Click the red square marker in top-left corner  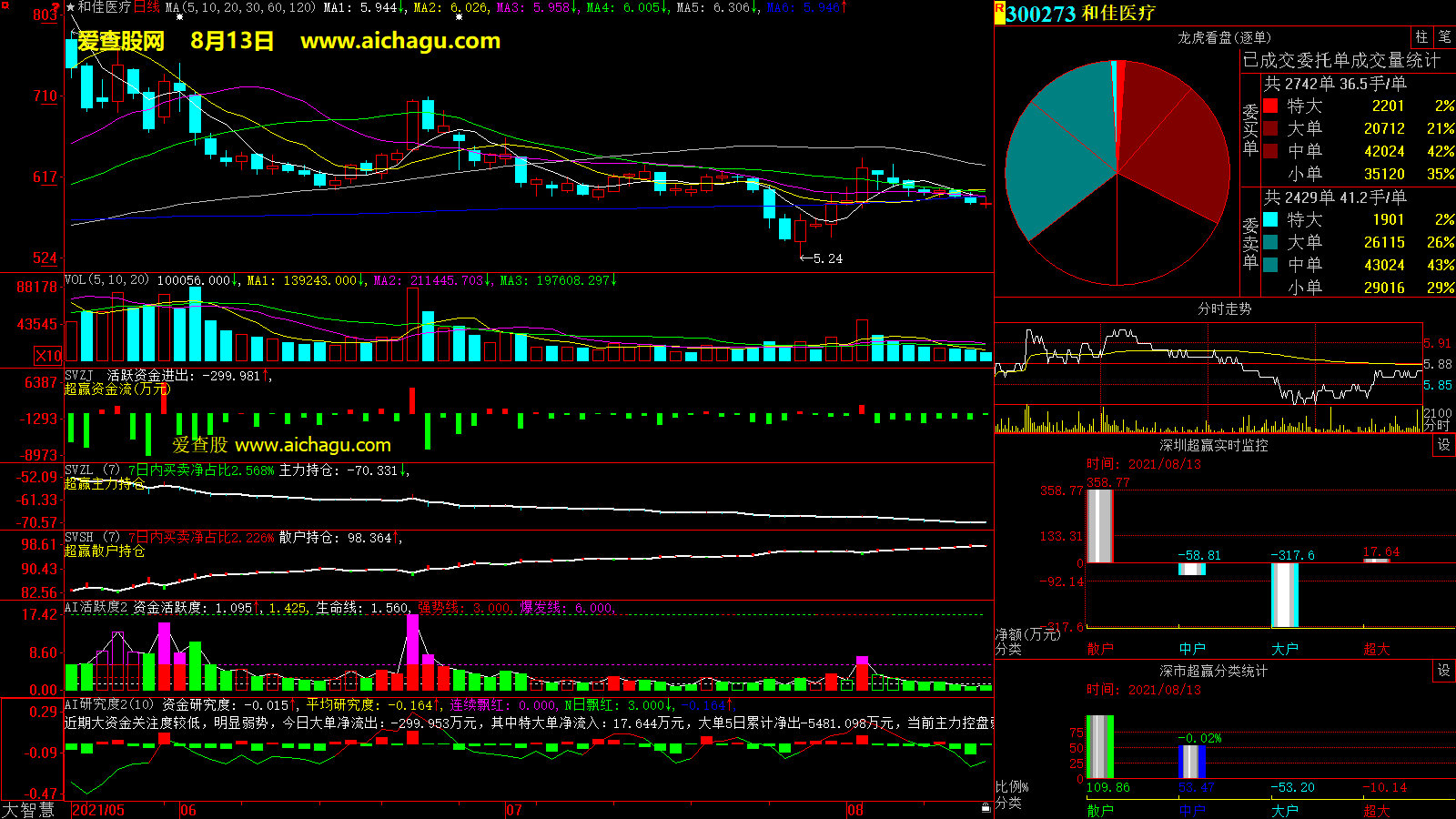pyautogui.click(x=4, y=4)
